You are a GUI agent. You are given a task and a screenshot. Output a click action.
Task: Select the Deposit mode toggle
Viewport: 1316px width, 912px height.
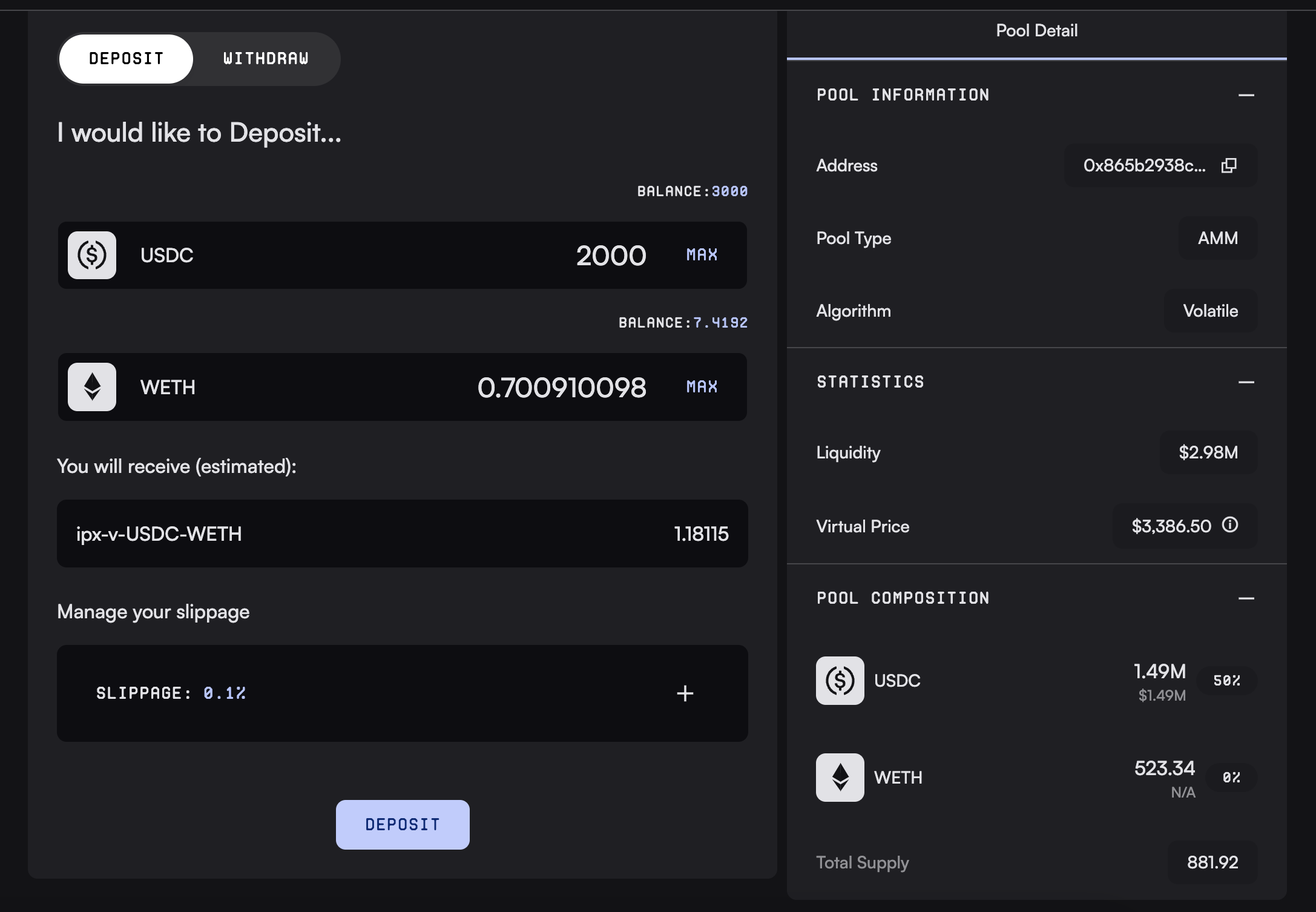[x=126, y=59]
